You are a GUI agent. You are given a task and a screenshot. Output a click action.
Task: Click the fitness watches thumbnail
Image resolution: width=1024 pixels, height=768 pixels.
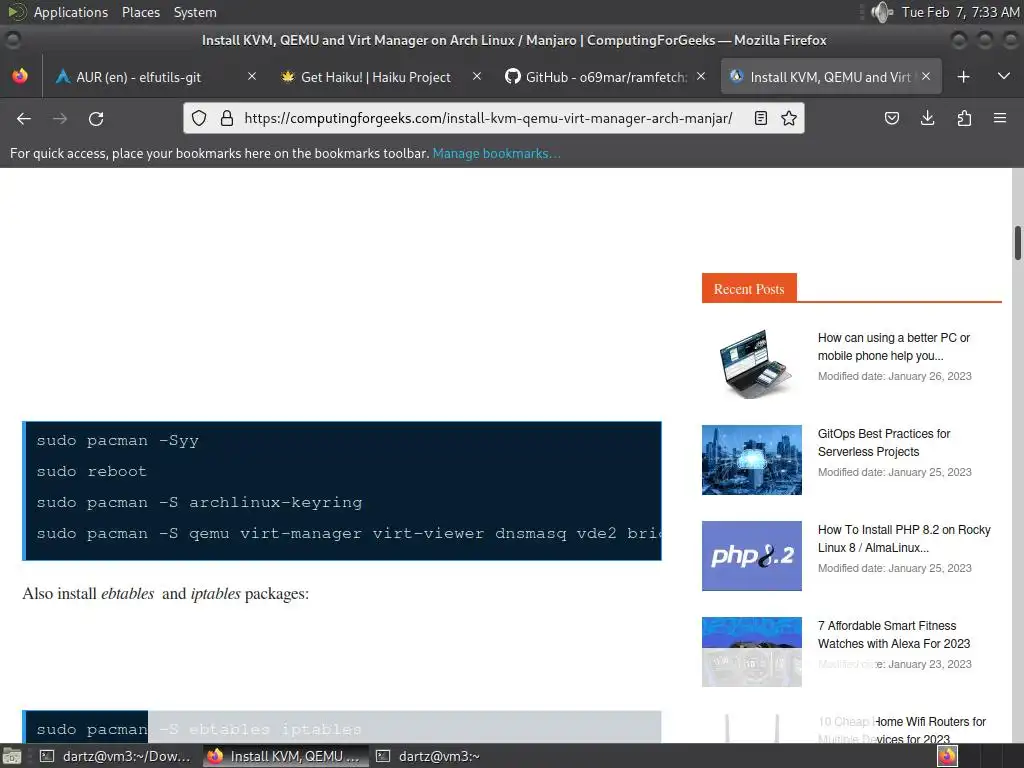(x=752, y=652)
